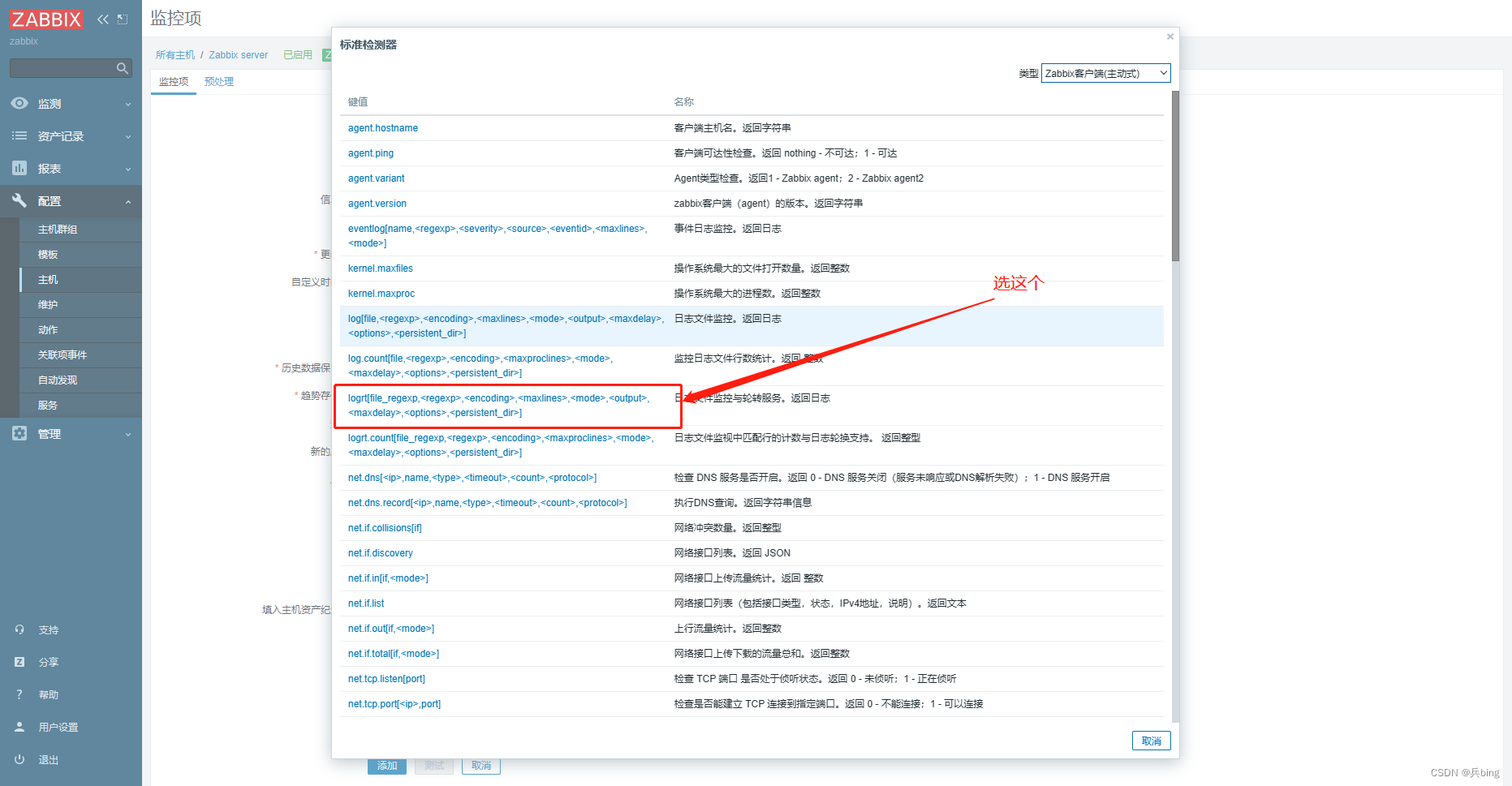Click the 添加 button behind the dialog

(x=387, y=766)
